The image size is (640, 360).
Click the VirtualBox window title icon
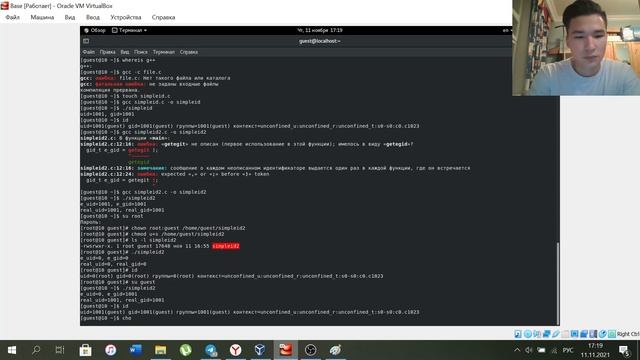5,5
